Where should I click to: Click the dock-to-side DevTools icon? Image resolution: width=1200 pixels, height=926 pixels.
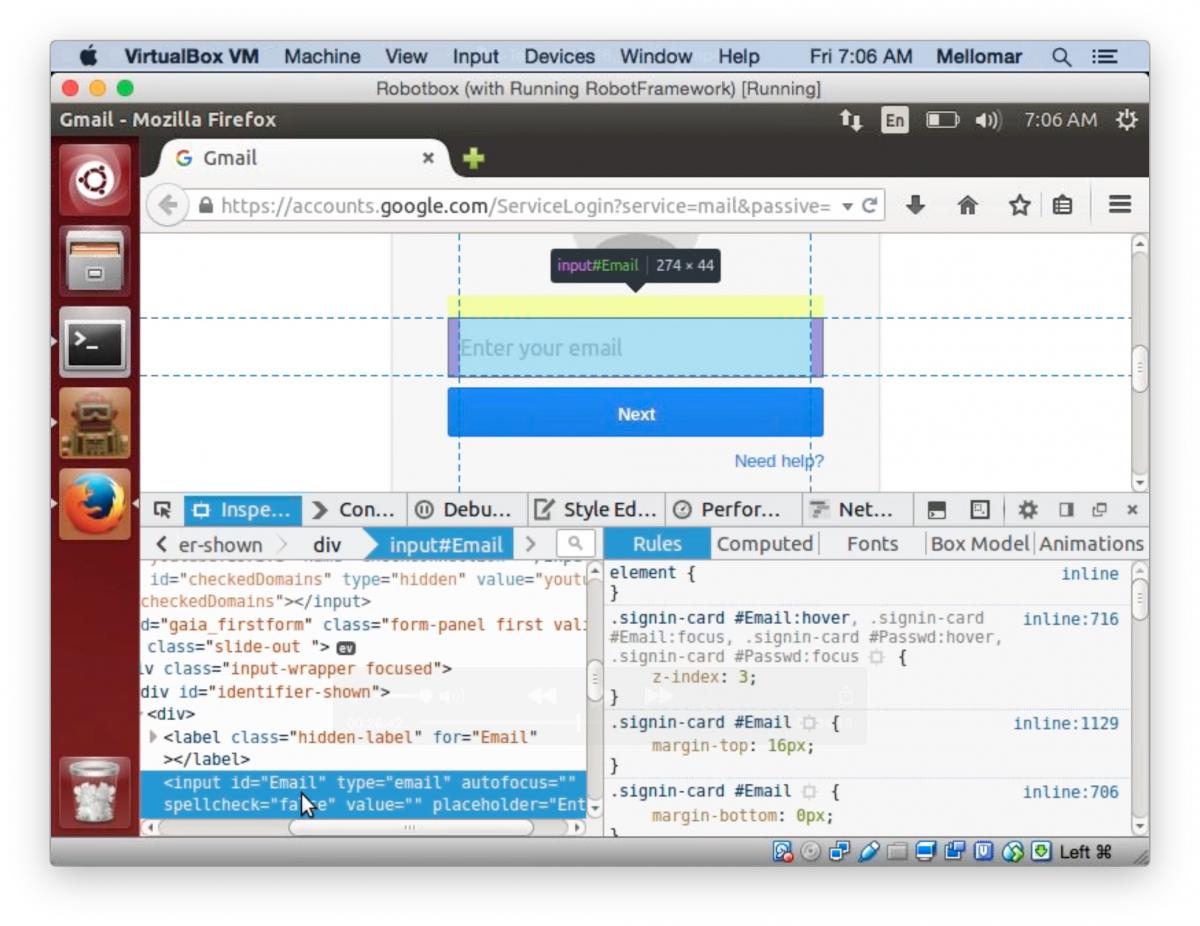pyautogui.click(x=1067, y=510)
